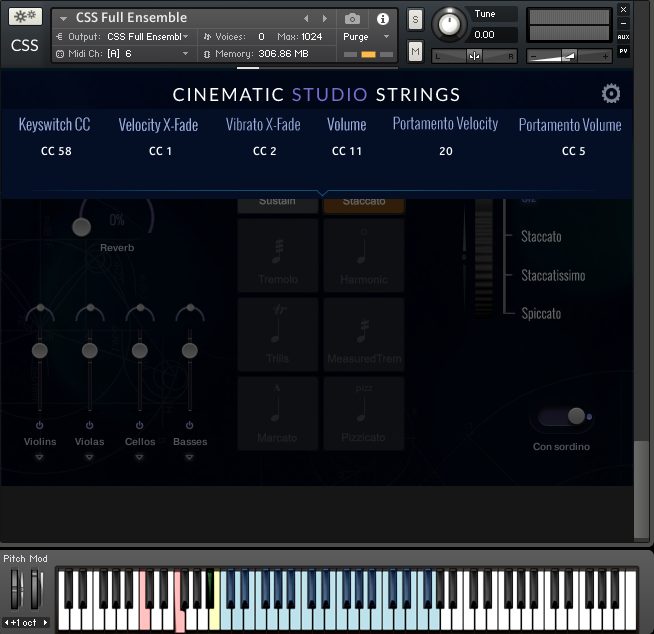Click the Keyswitch CC 58 value
The image size is (654, 634).
coord(56,151)
